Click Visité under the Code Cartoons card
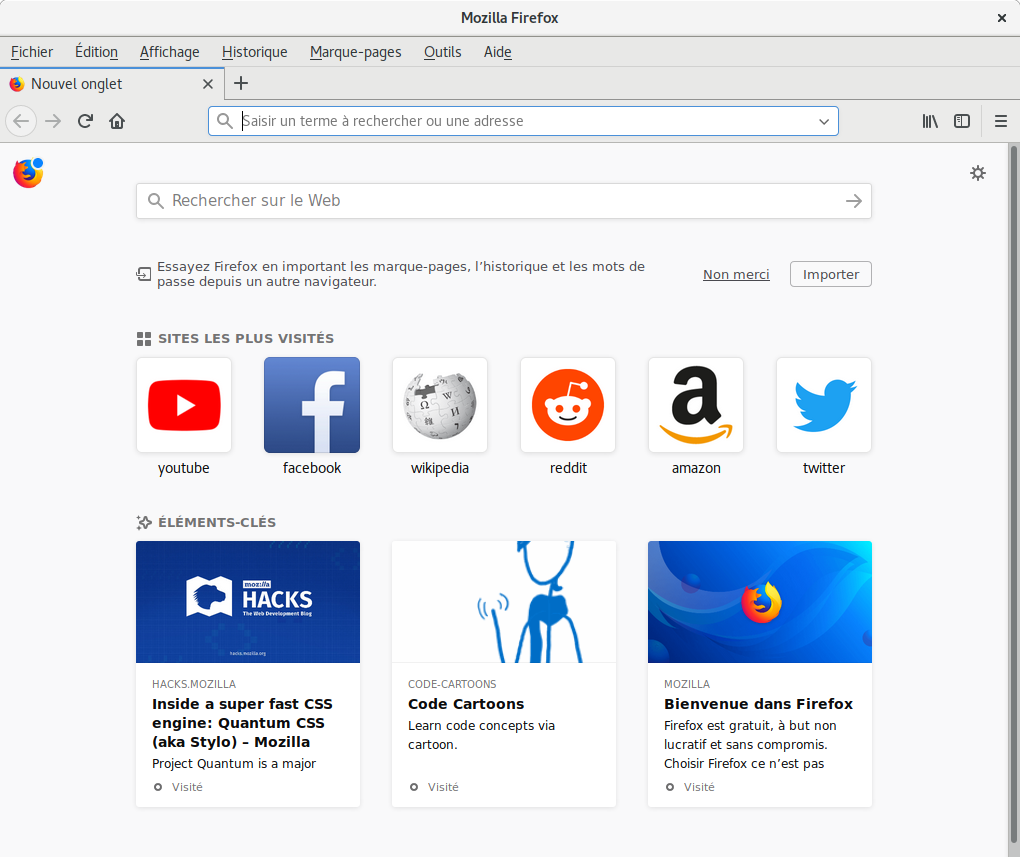The width and height of the screenshot is (1020, 857). [x=443, y=787]
